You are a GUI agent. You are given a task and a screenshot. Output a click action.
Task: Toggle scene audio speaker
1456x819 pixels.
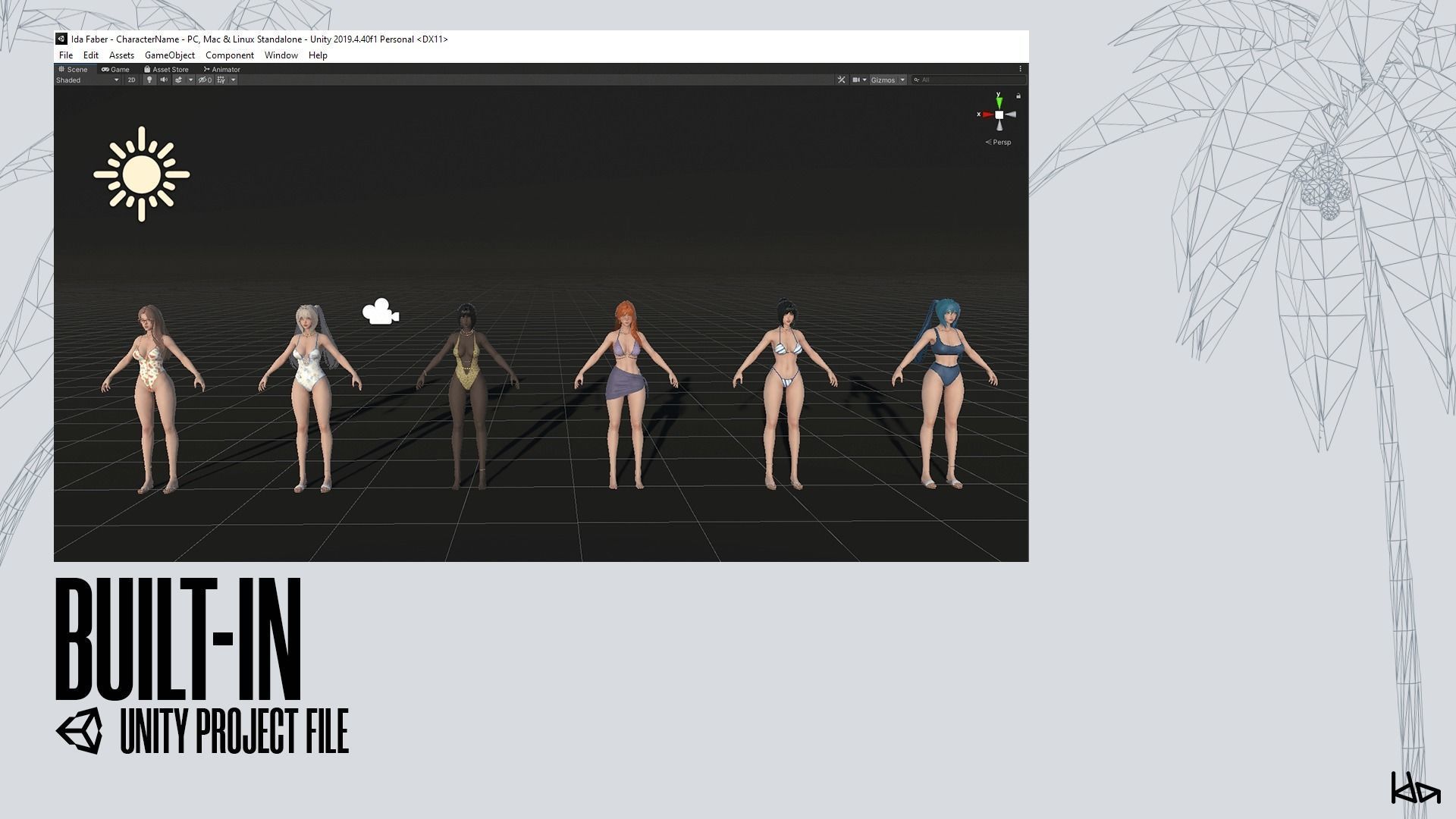pyautogui.click(x=164, y=80)
